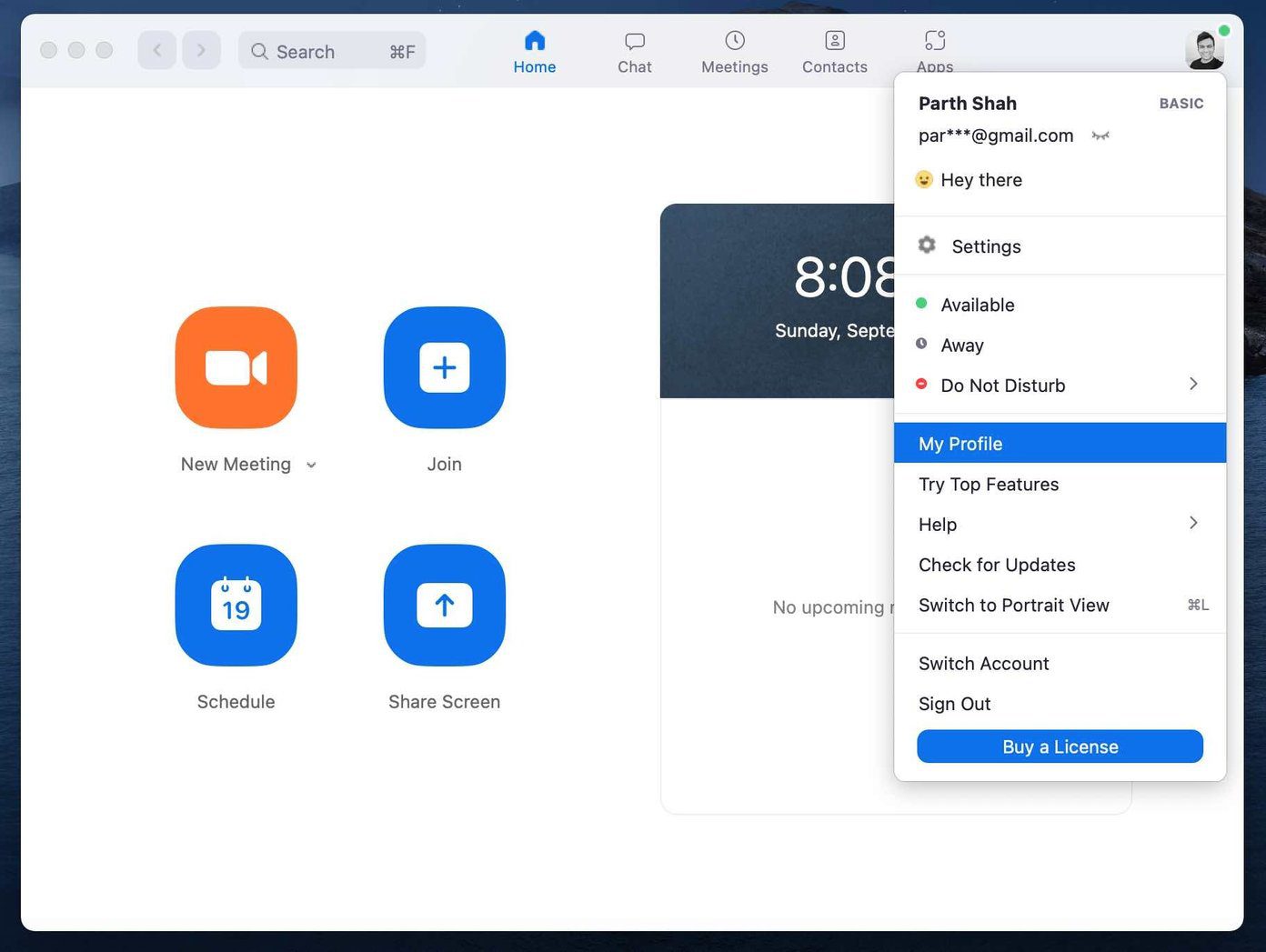The image size is (1266, 952).
Task: Expand the New Meeting dropdown arrow
Action: tap(311, 465)
